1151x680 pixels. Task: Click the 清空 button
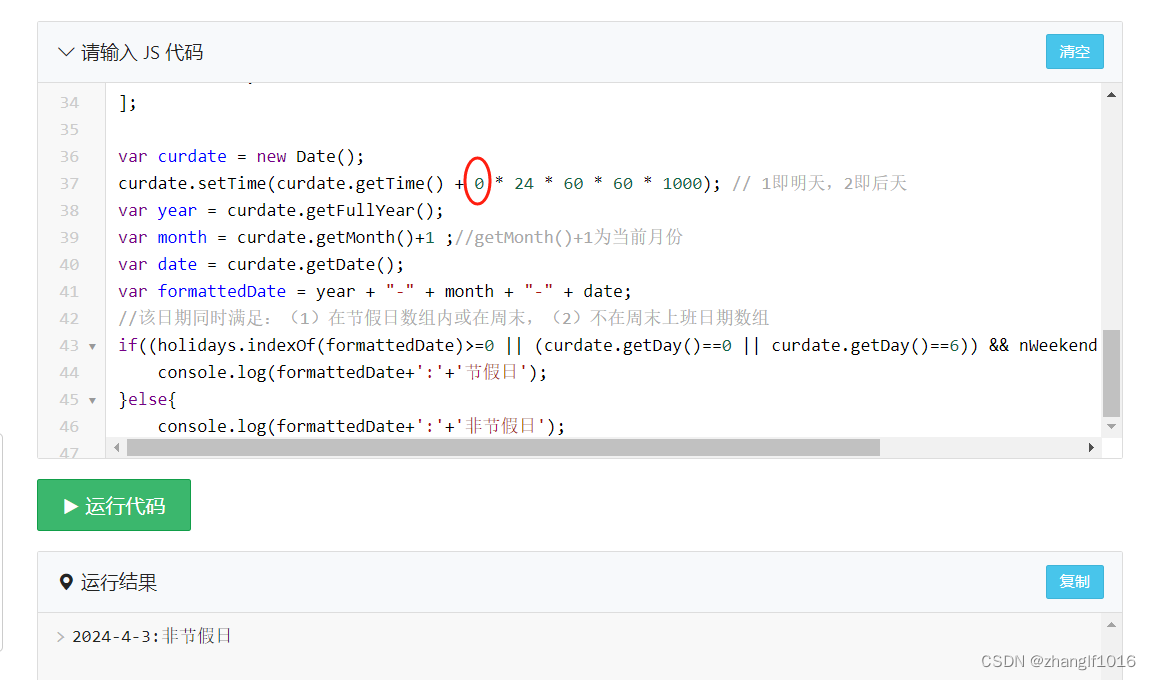point(1074,51)
